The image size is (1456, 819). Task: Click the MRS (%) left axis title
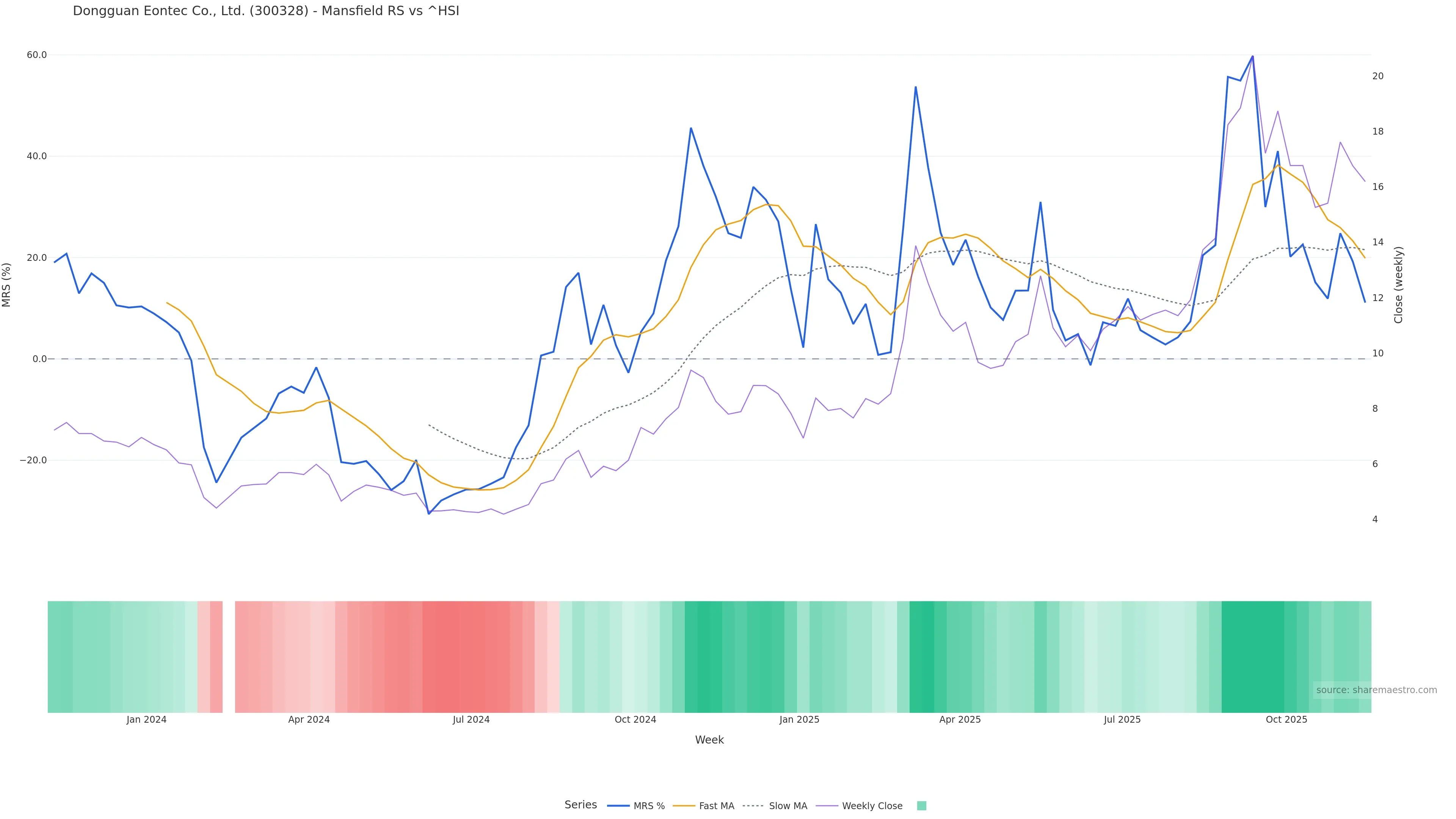pos(7,285)
